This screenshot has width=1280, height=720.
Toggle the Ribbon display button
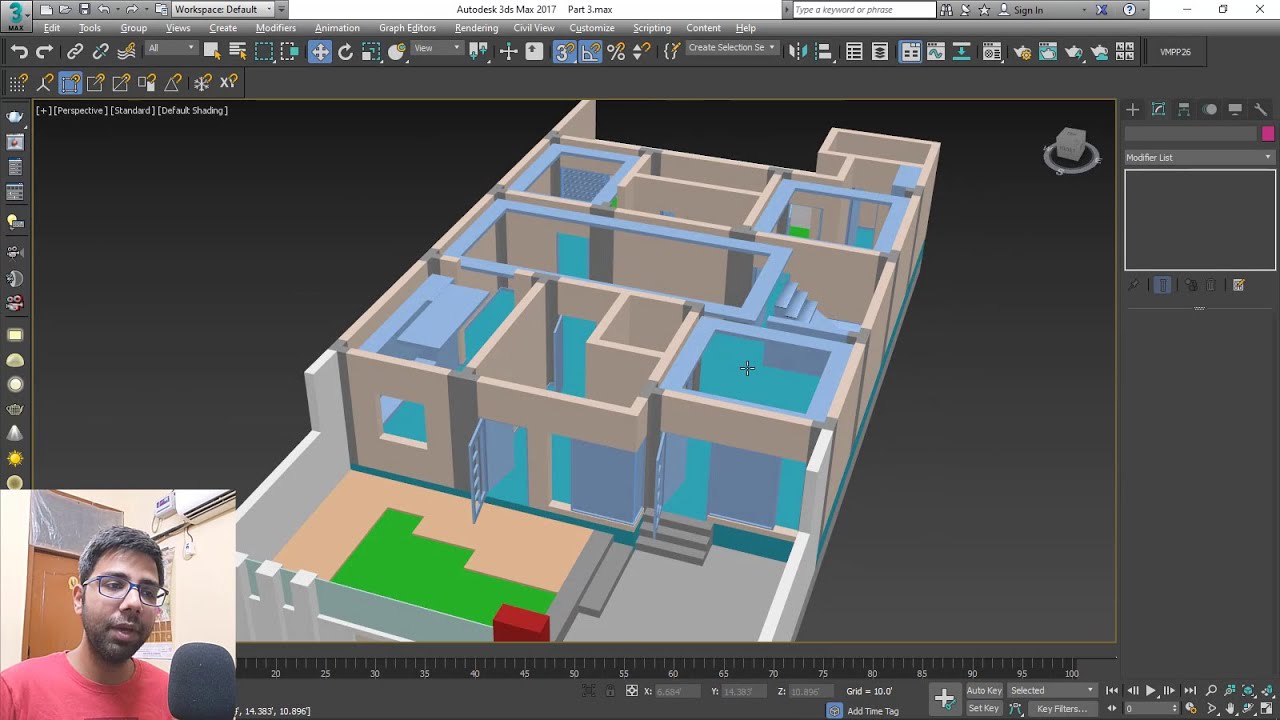coord(910,52)
